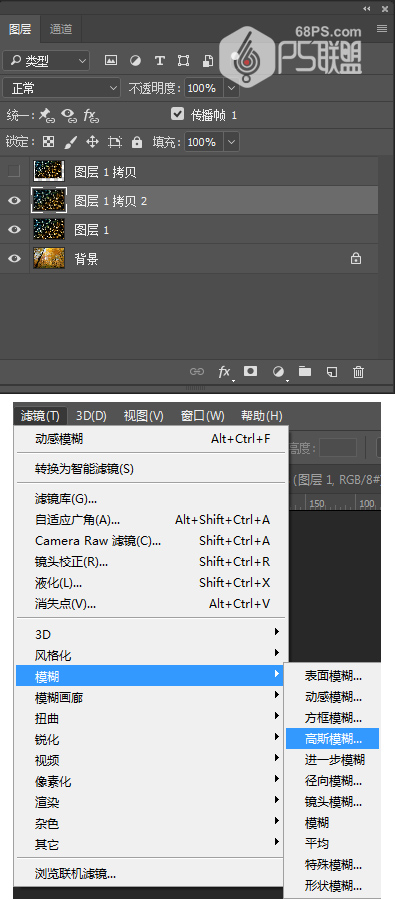Select the 图层 tab

click(21, 29)
